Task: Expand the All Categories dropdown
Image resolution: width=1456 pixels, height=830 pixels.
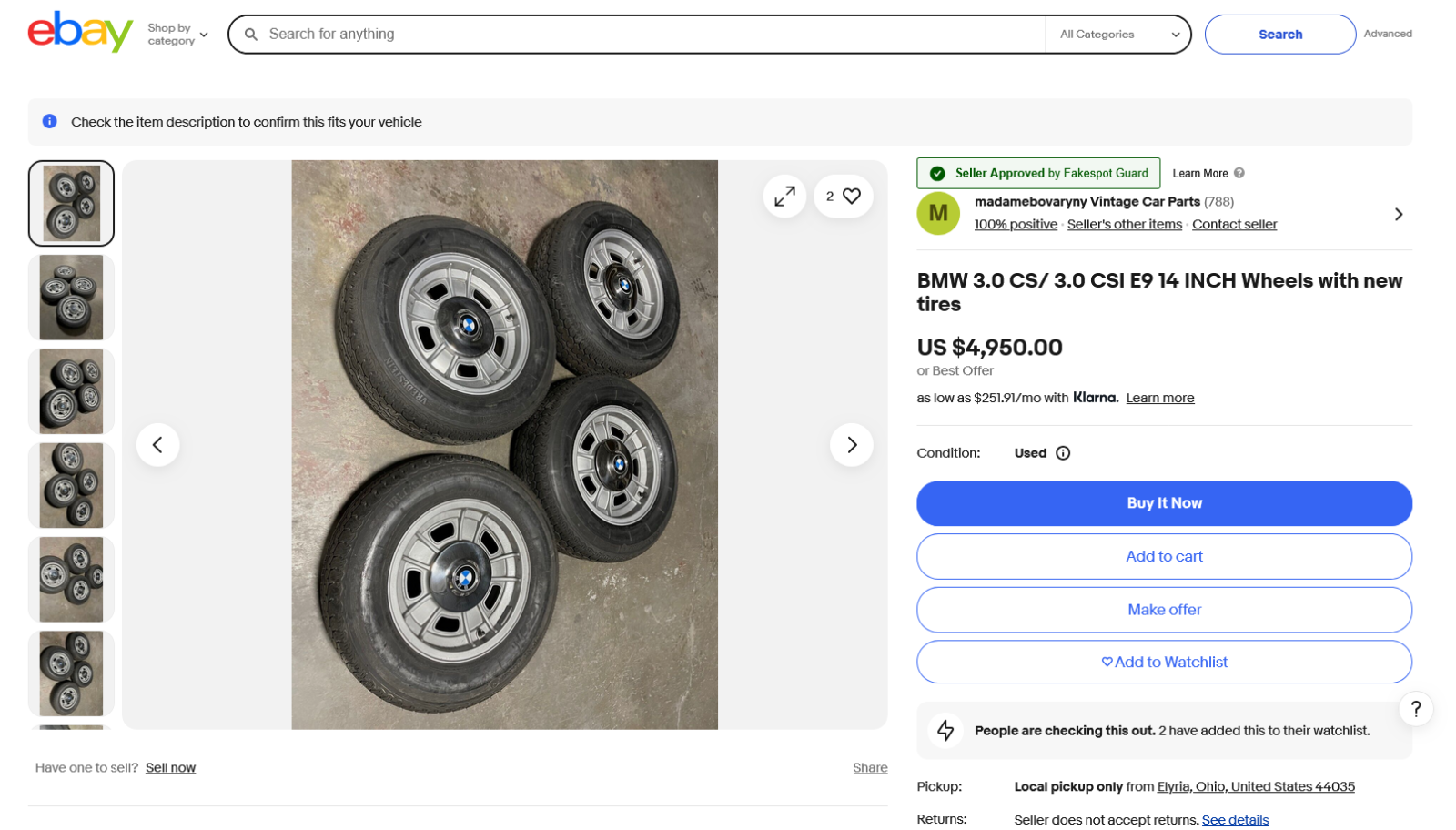Action: (x=1118, y=35)
